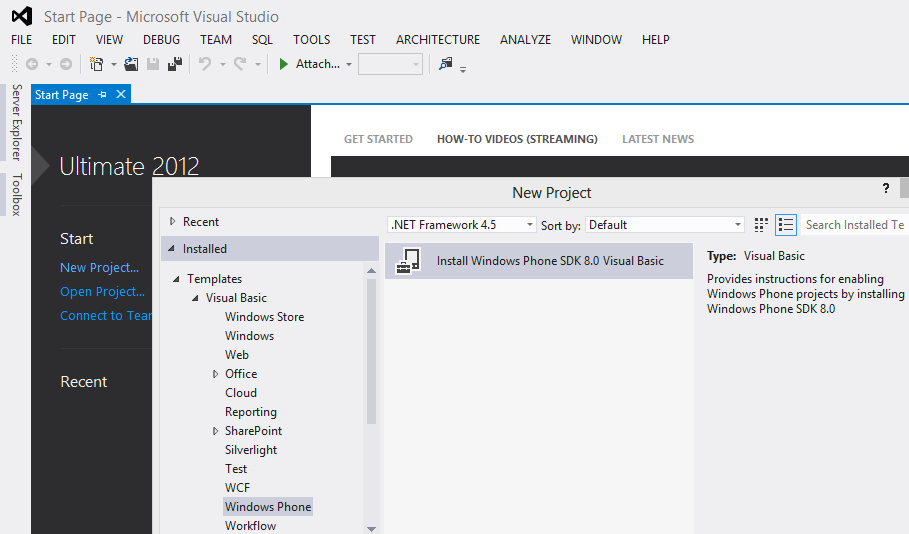
Task: Collapse the Visual Basic tree node
Action: click(x=195, y=298)
